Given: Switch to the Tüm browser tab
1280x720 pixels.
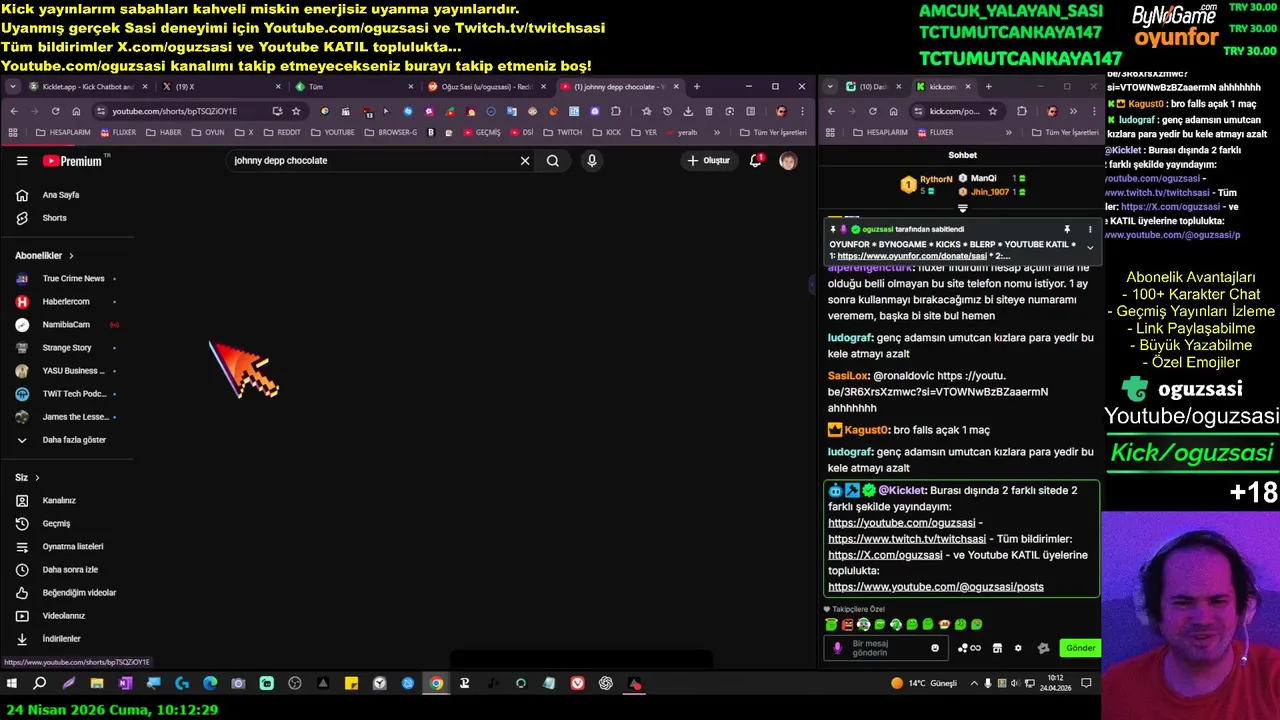Looking at the screenshot, I should pos(353,87).
